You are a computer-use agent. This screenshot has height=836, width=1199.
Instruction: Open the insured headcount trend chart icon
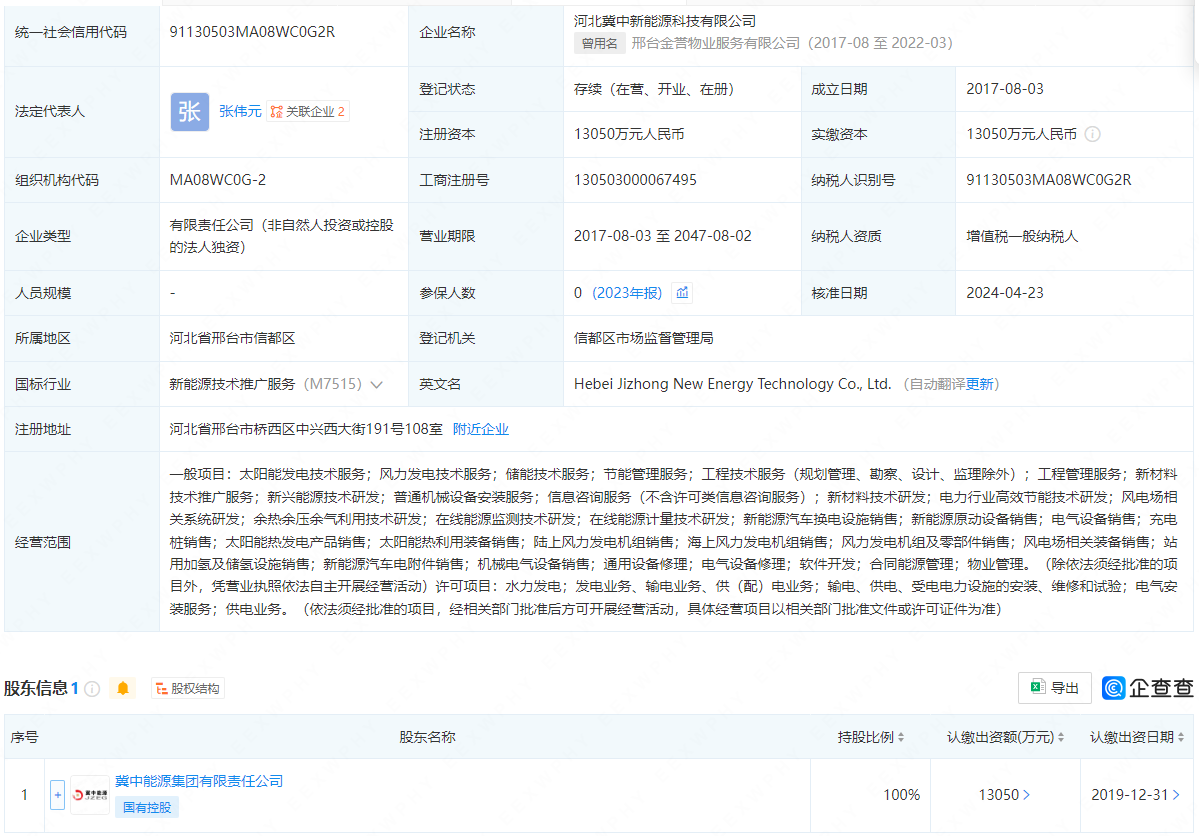point(682,293)
